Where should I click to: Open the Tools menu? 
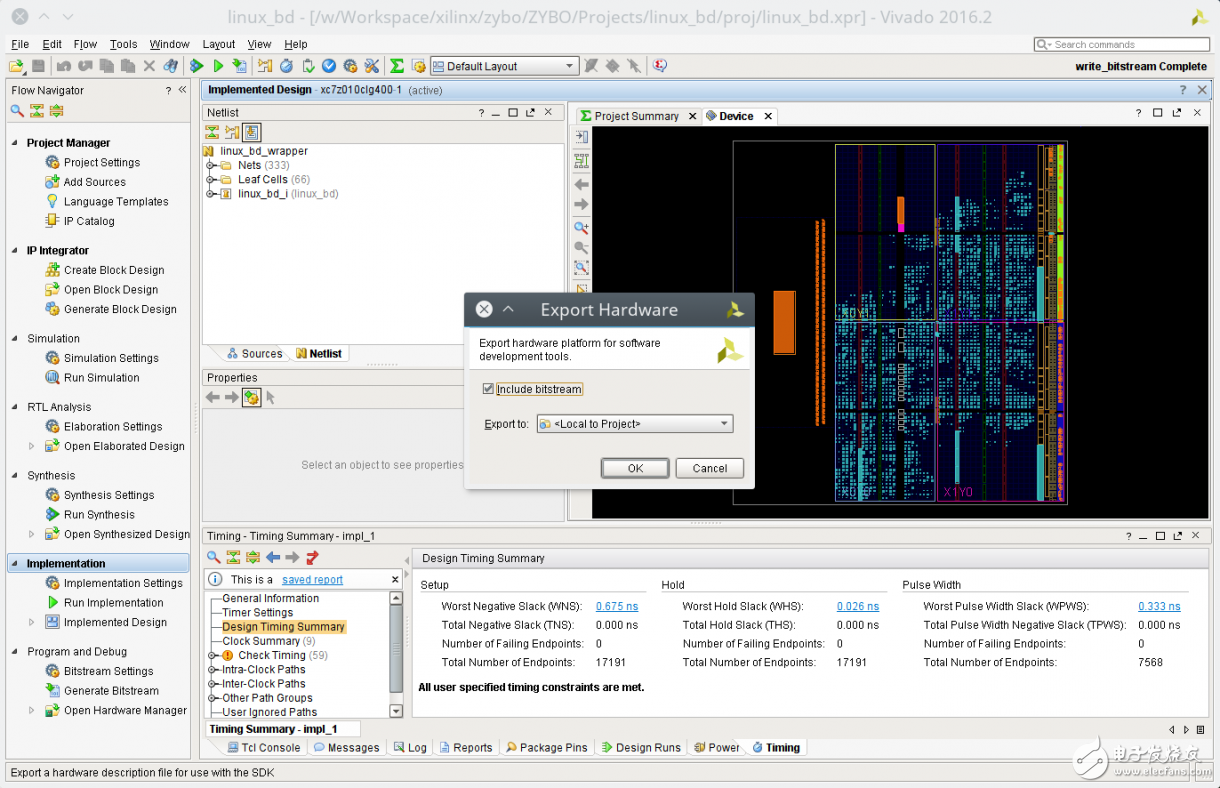point(123,44)
